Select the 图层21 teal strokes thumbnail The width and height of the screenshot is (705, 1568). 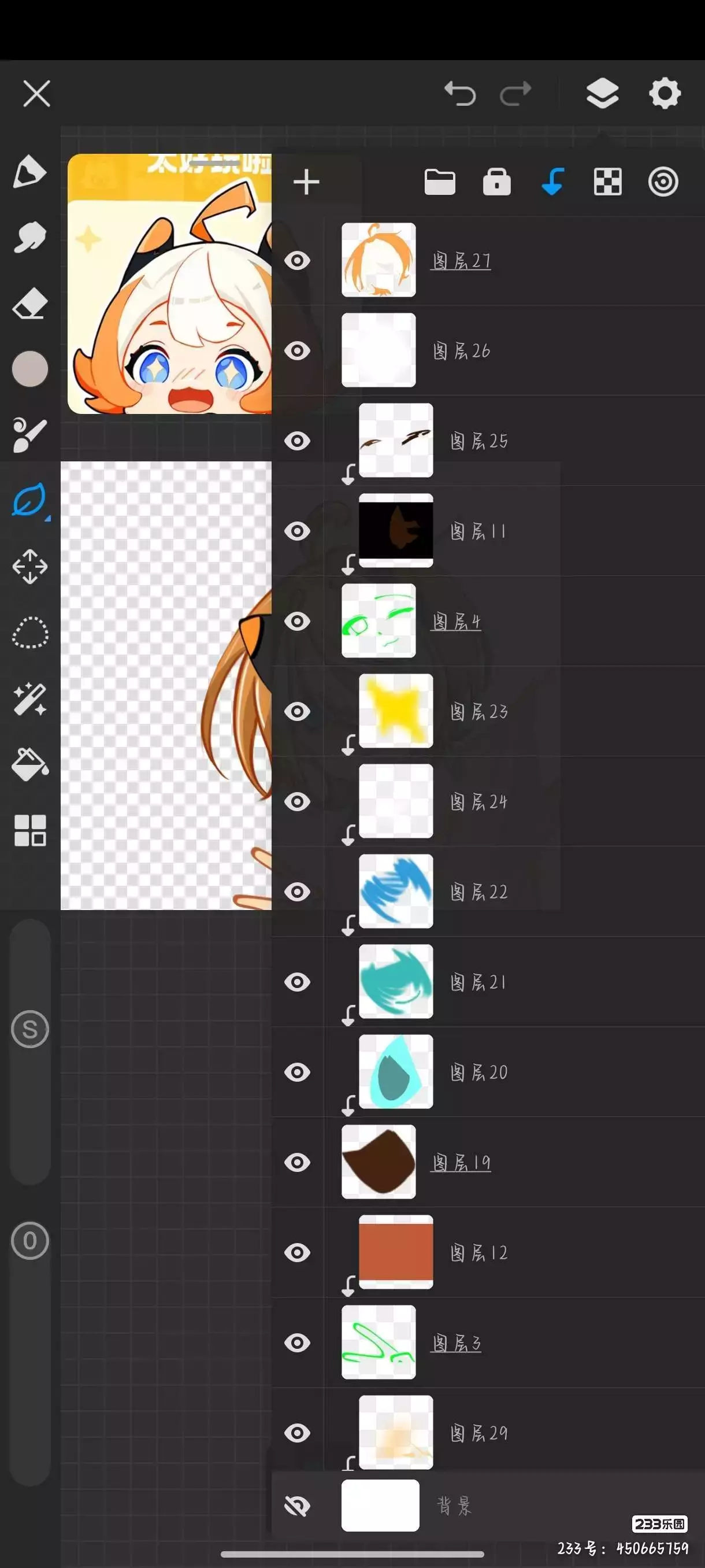pyautogui.click(x=396, y=981)
